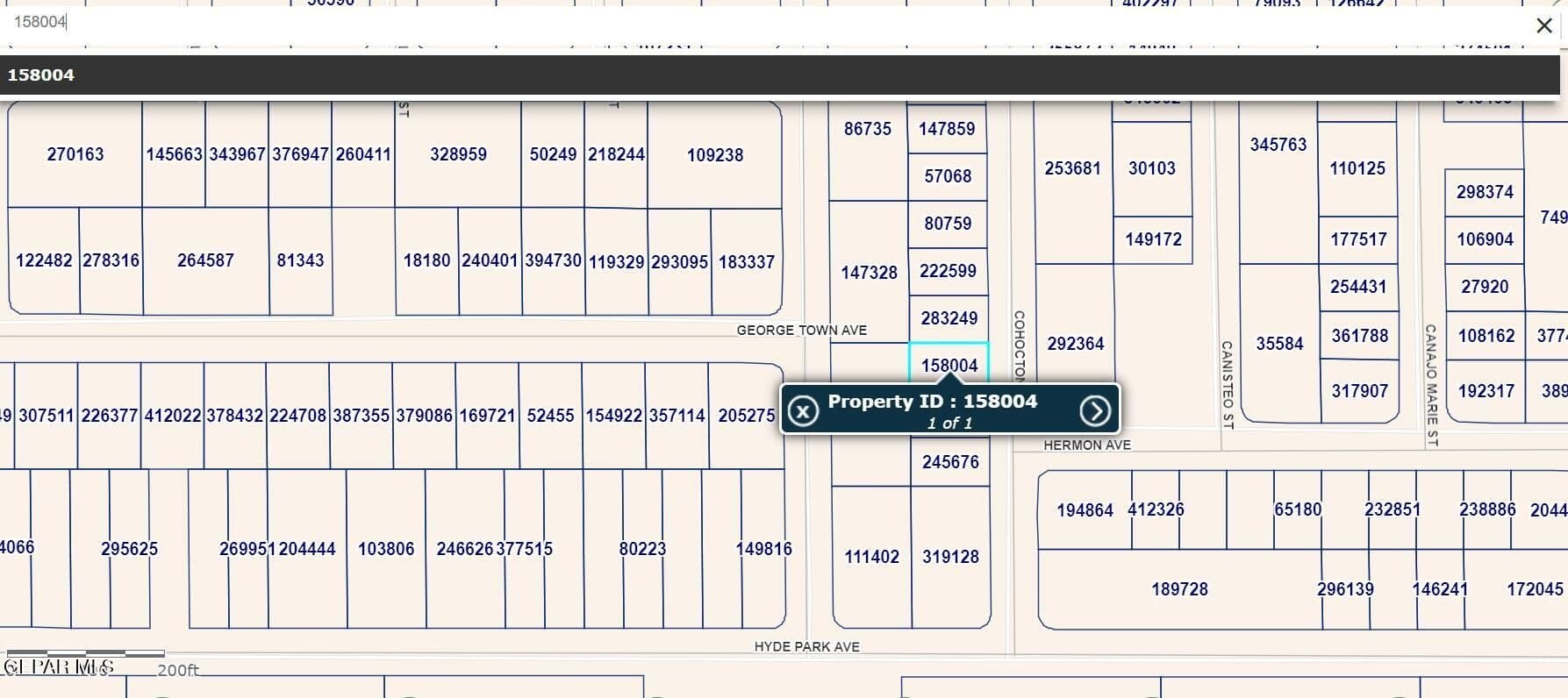Click parcel 264587 on the map

(205, 260)
